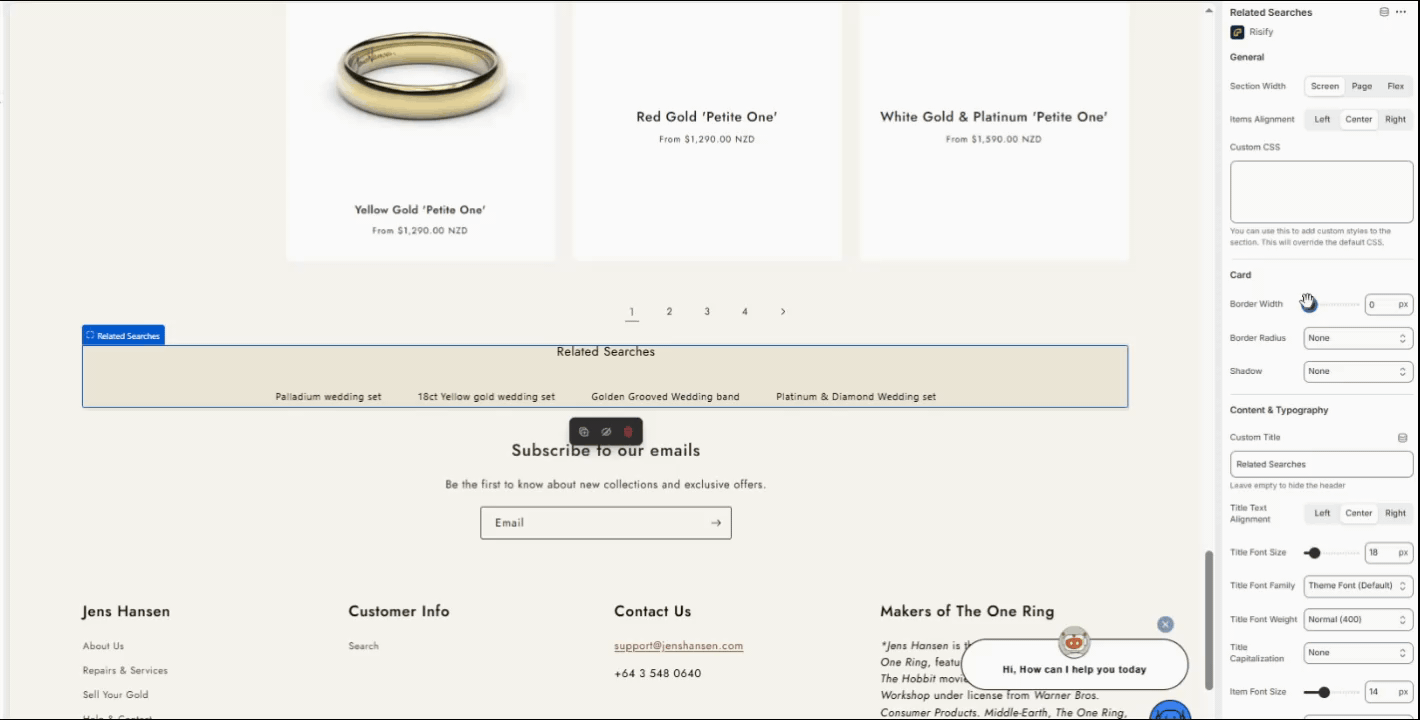
Task: Click the Title Font Size slider
Action: tap(1332, 553)
